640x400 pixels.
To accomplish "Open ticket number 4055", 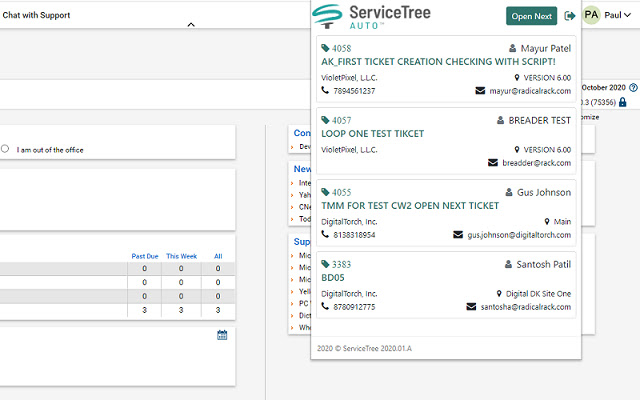I will coord(341,192).
